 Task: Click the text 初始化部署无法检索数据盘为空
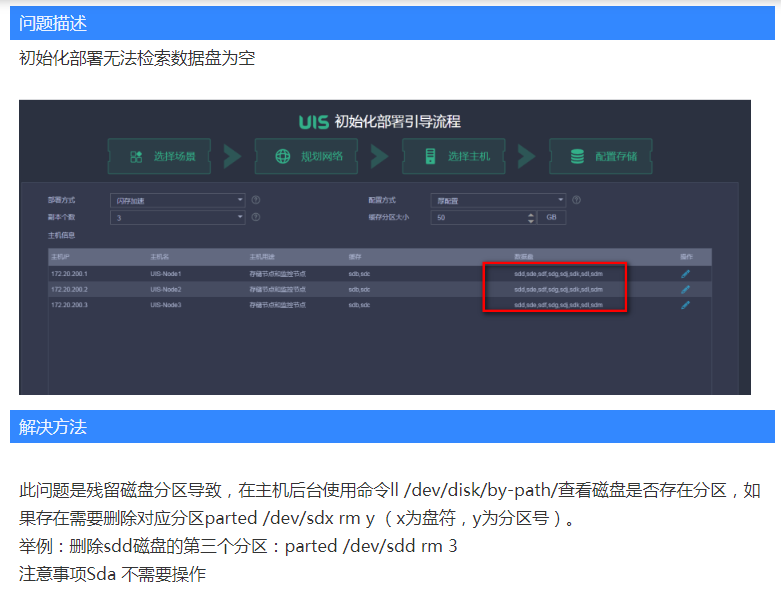tap(137, 58)
